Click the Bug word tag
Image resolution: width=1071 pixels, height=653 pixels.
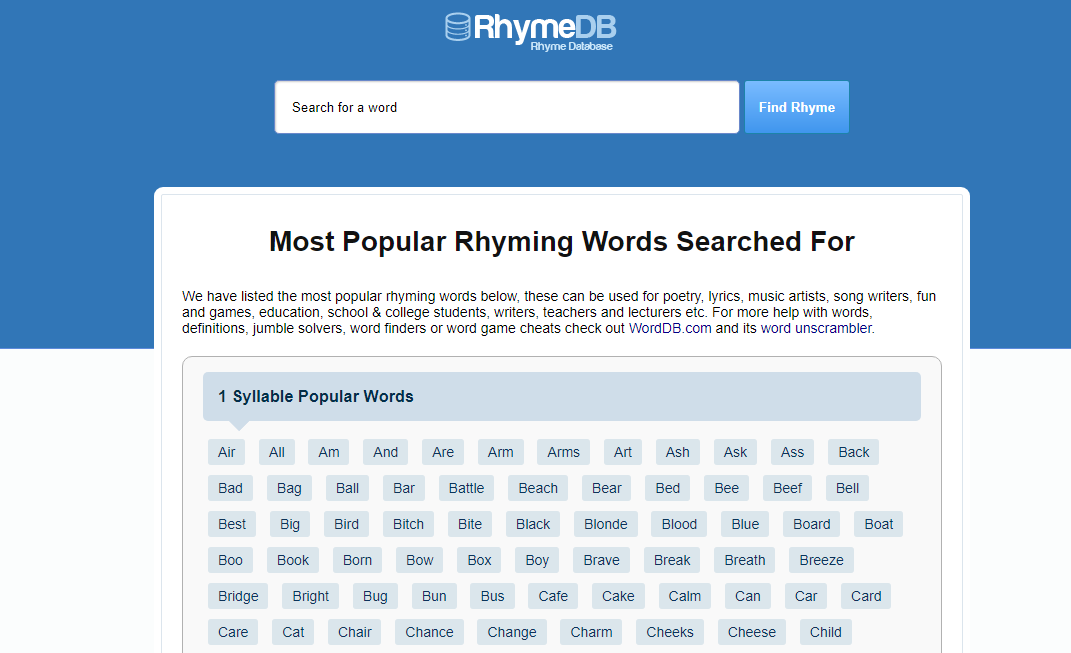pyautogui.click(x=375, y=596)
